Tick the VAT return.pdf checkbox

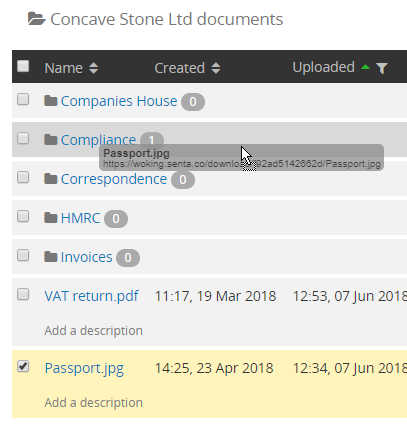tap(23, 294)
